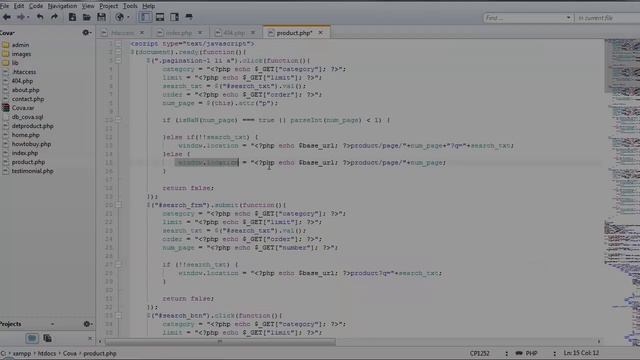Open the lib folder

click(15, 63)
